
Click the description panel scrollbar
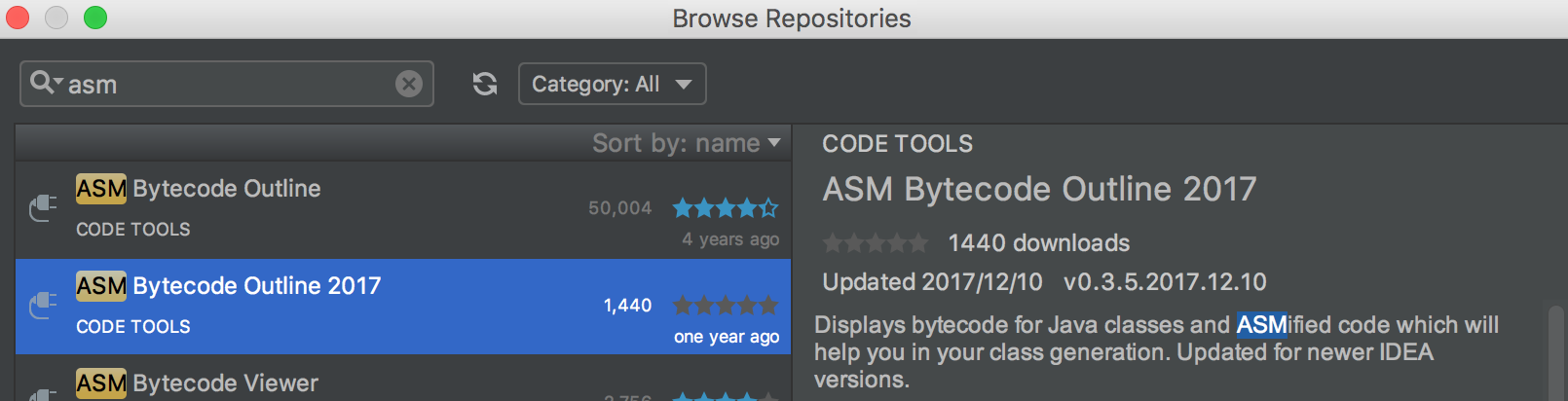tap(1554, 350)
